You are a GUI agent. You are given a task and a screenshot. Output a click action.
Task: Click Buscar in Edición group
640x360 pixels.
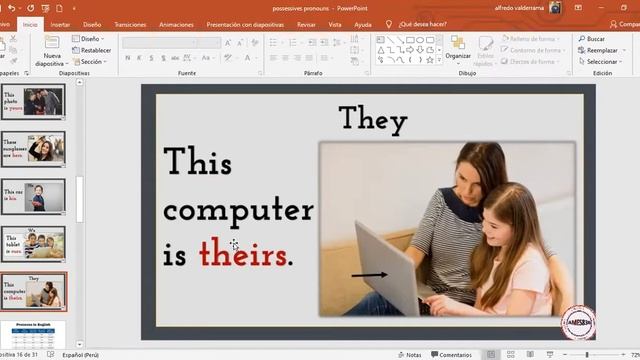[591, 39]
